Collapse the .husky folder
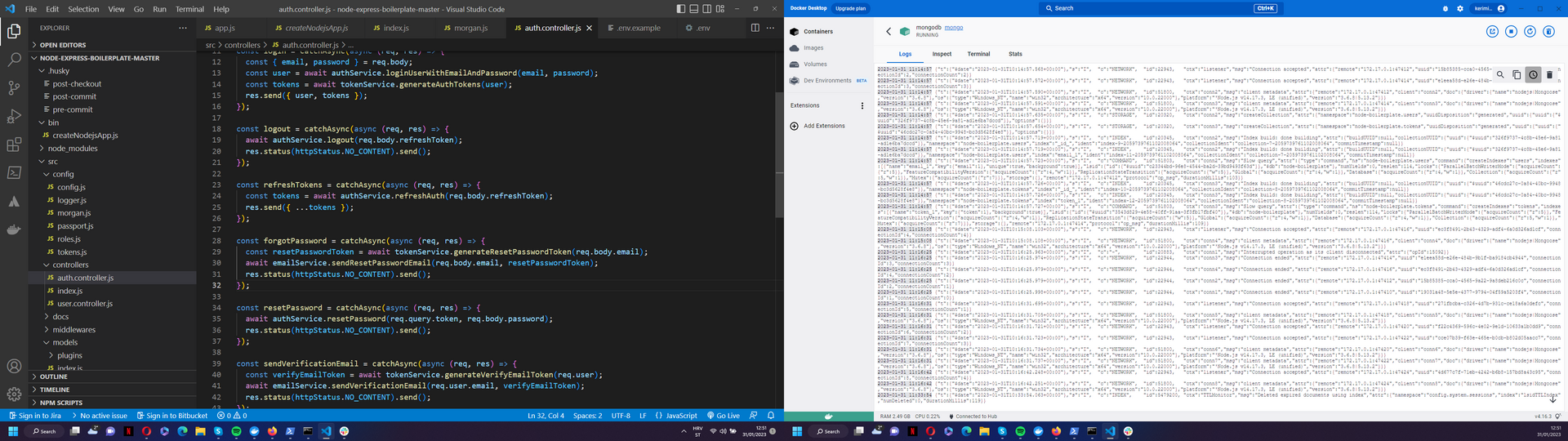Screen dimensions: 1568x441 click(58, 71)
